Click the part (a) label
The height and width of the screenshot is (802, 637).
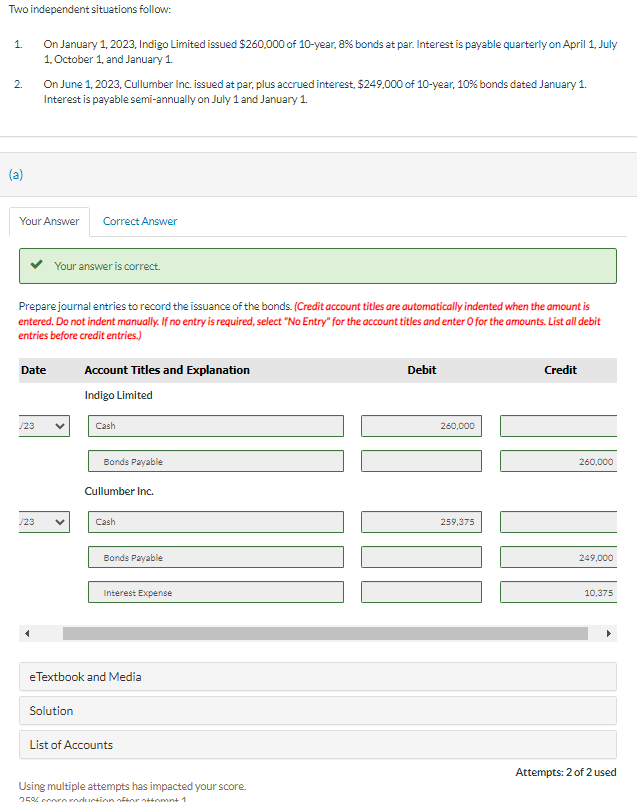(x=16, y=174)
